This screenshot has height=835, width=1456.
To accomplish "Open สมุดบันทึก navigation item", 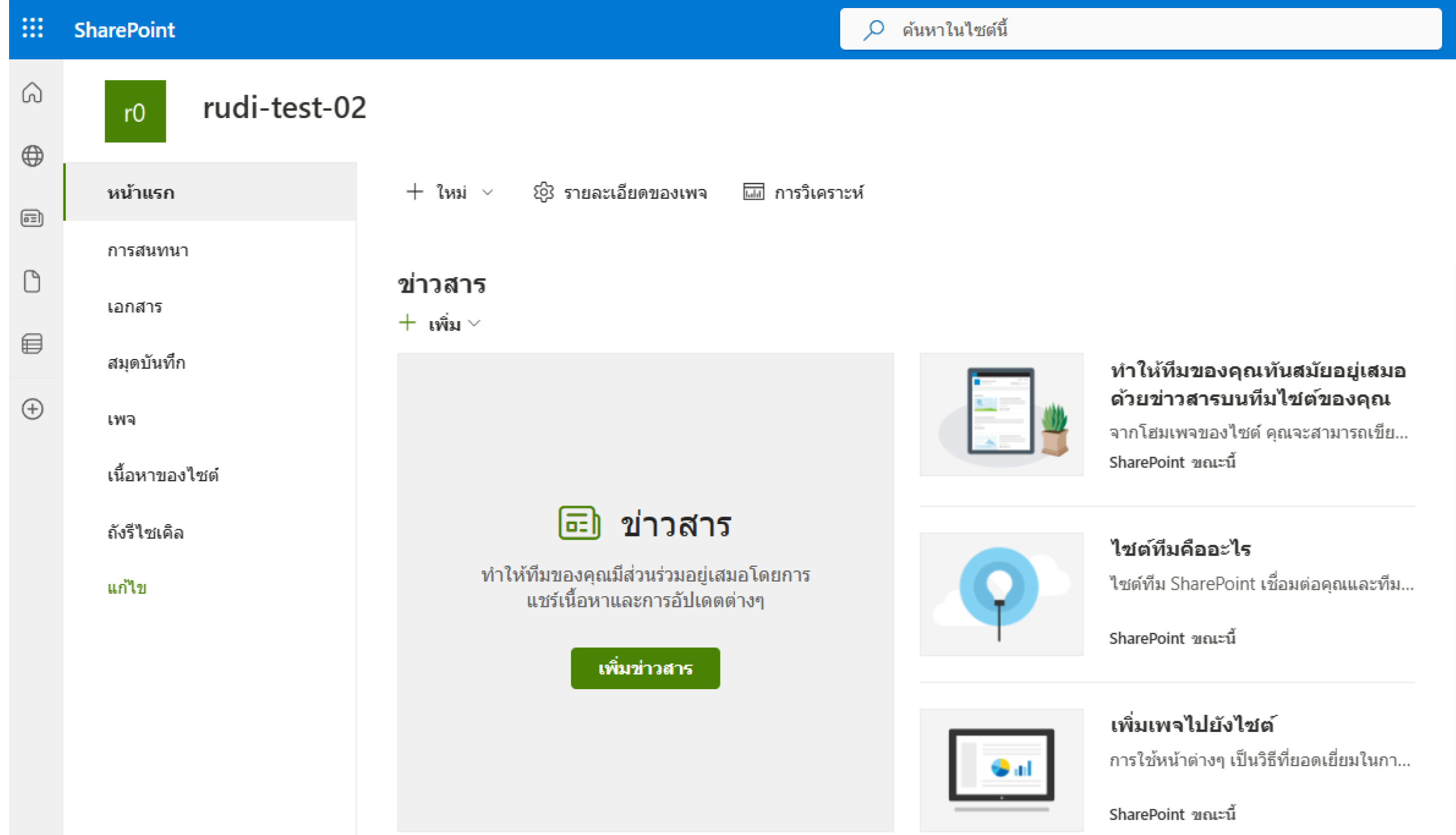I will coord(146,363).
